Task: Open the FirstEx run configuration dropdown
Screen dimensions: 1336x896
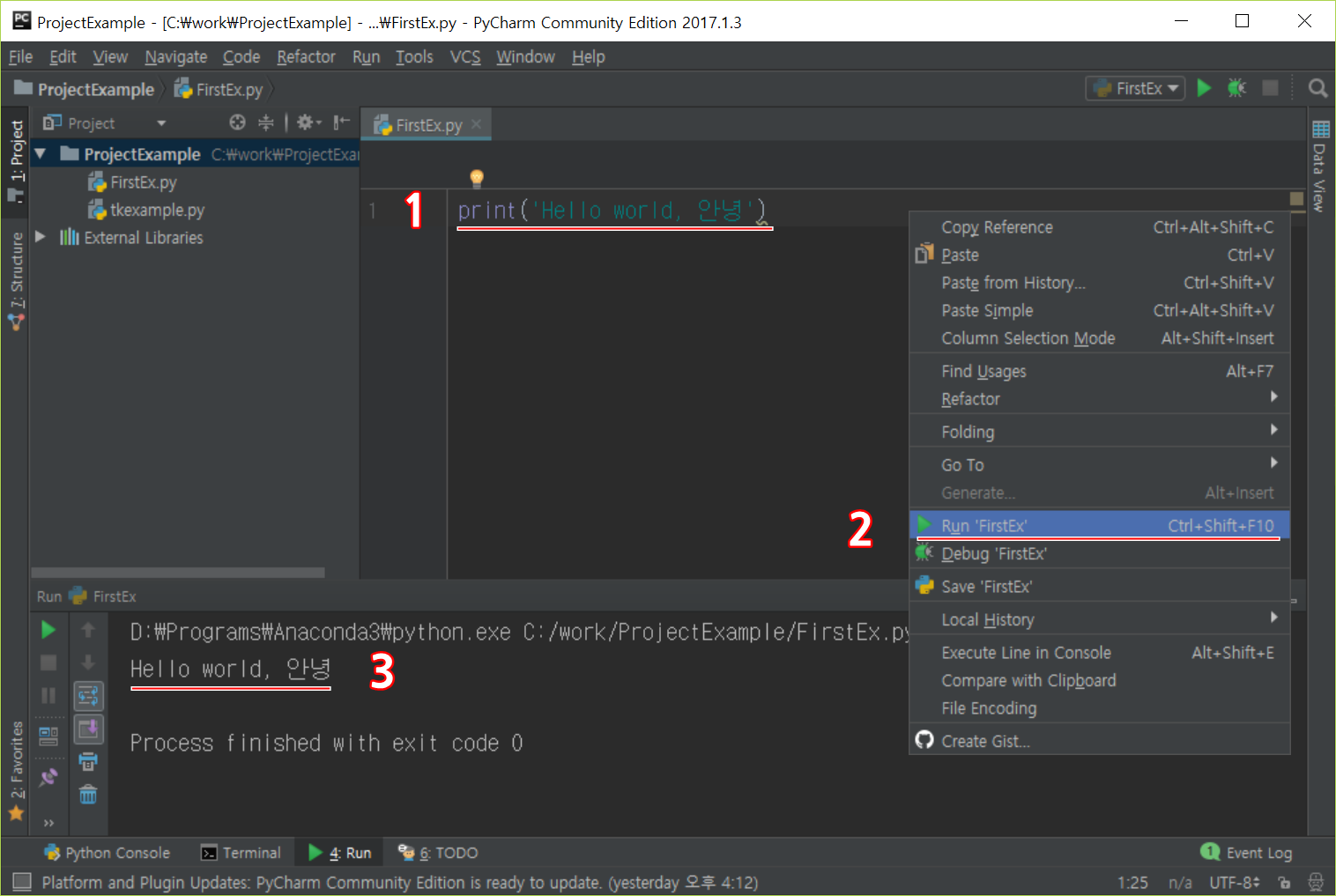Action: (x=1135, y=88)
